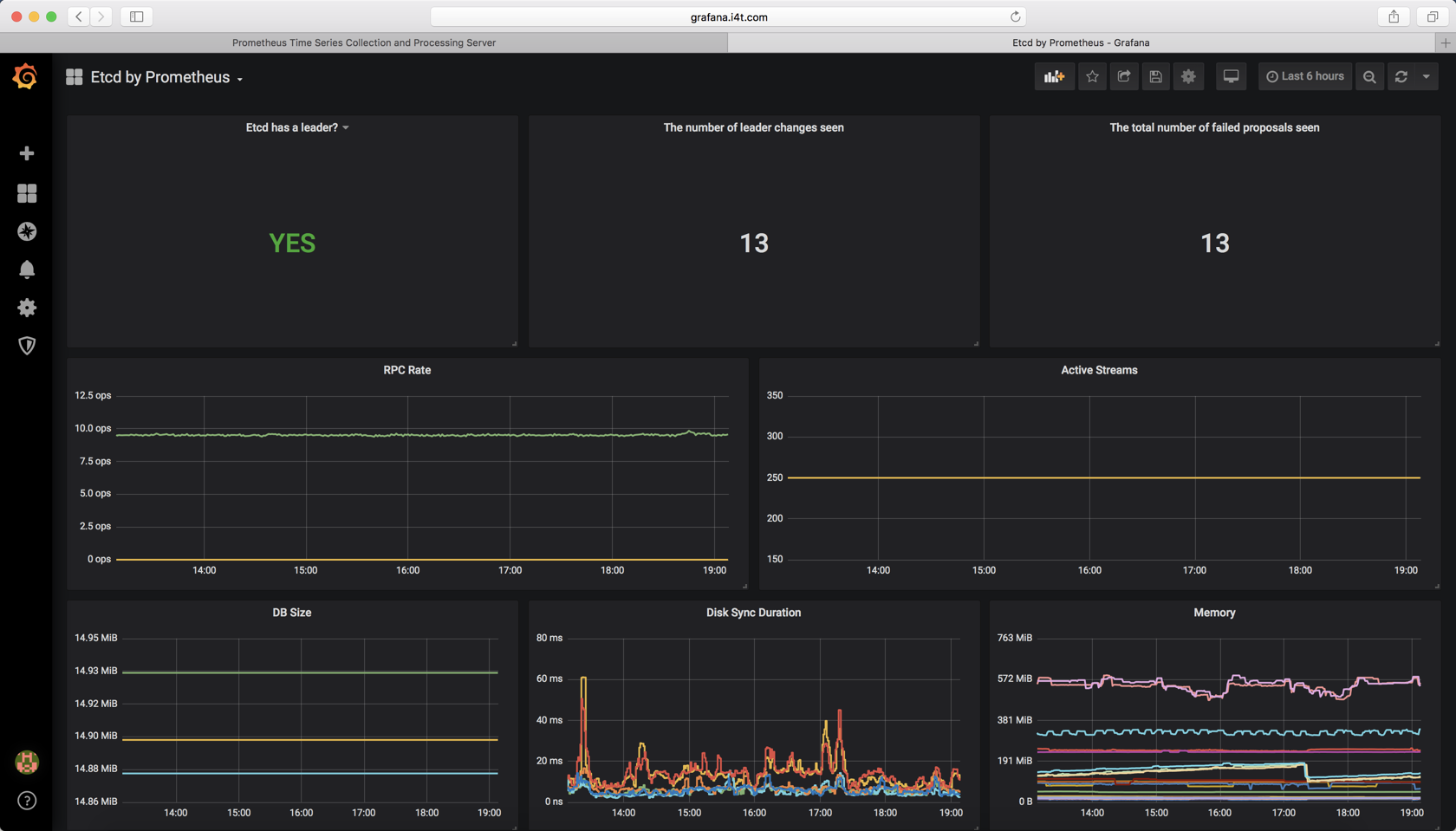Open the Dashboards icon in sidebar
1456x831 pixels.
click(27, 193)
